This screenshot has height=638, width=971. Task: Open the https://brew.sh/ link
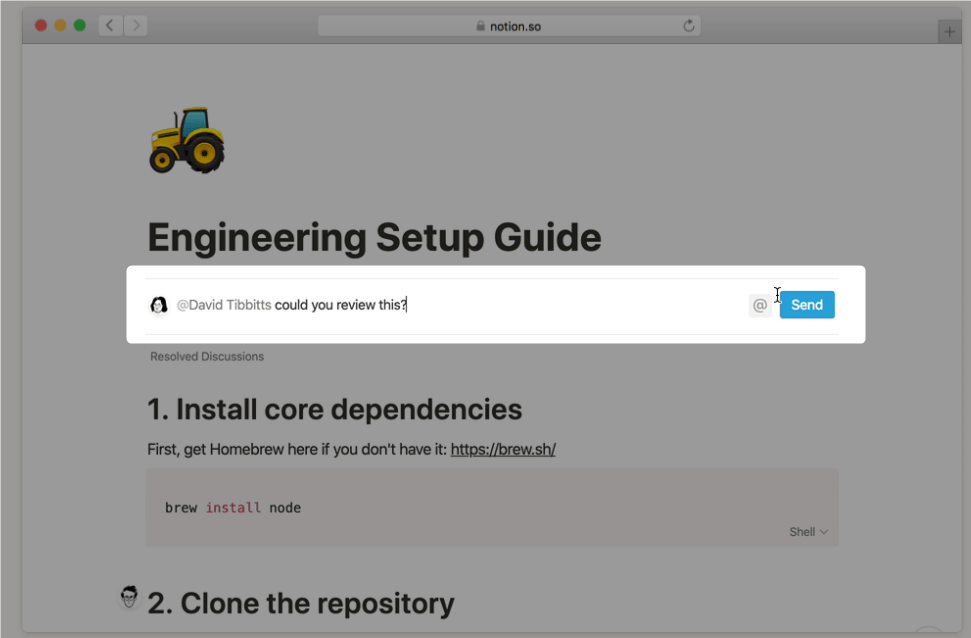point(503,450)
